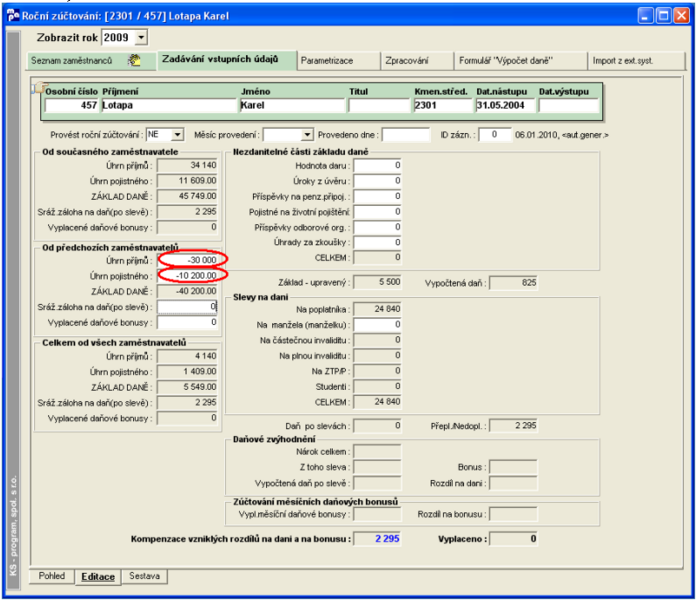This screenshot has height=600, width=696.
Task: Click the Osobní číslo field with 457
Action: coord(71,106)
